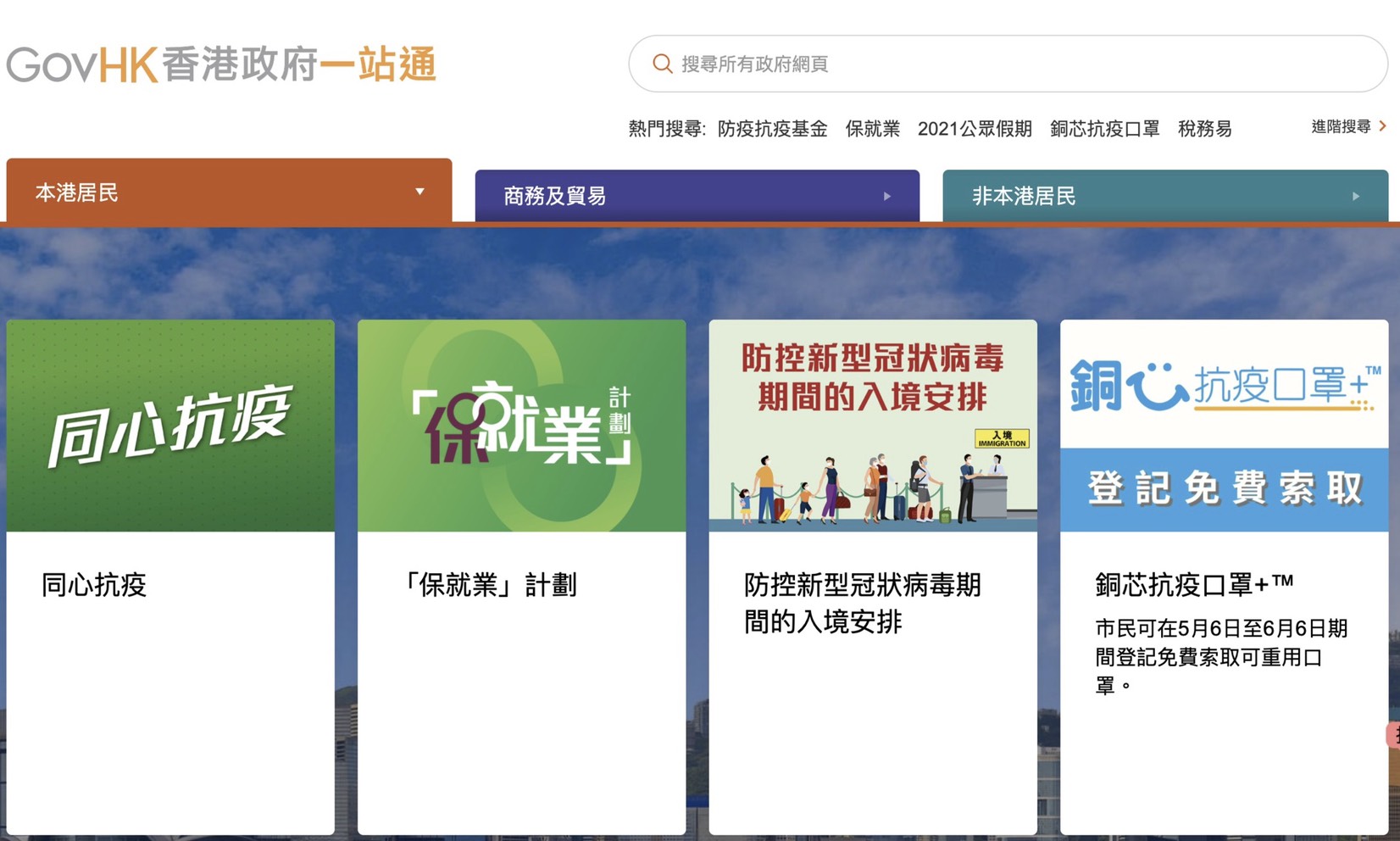This screenshot has height=841, width=1400.
Task: Open hot search link 2021公眾假期
Action: (x=975, y=129)
